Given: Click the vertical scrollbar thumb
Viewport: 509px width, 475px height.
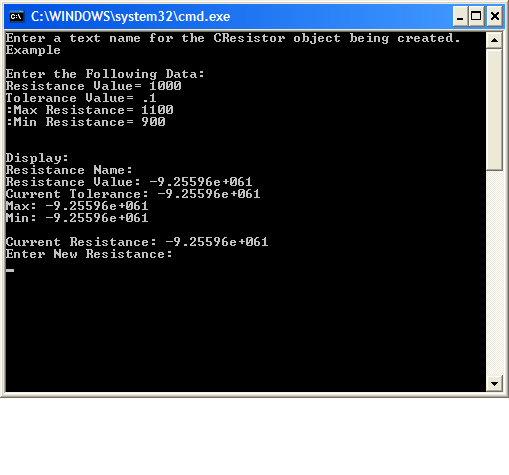Looking at the screenshot, I should (x=494, y=110).
